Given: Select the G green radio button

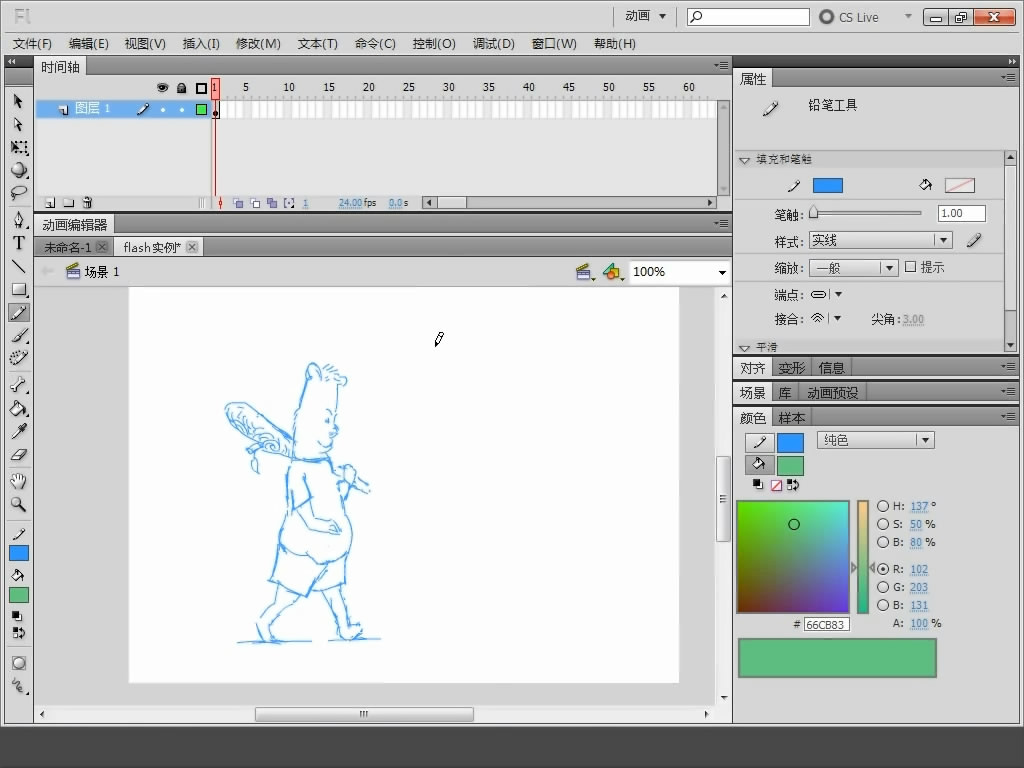Looking at the screenshot, I should click(883, 587).
